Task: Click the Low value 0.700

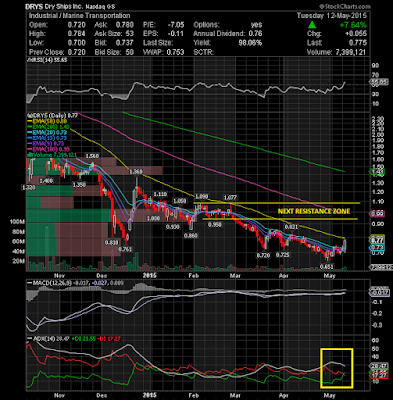Action: (76, 43)
